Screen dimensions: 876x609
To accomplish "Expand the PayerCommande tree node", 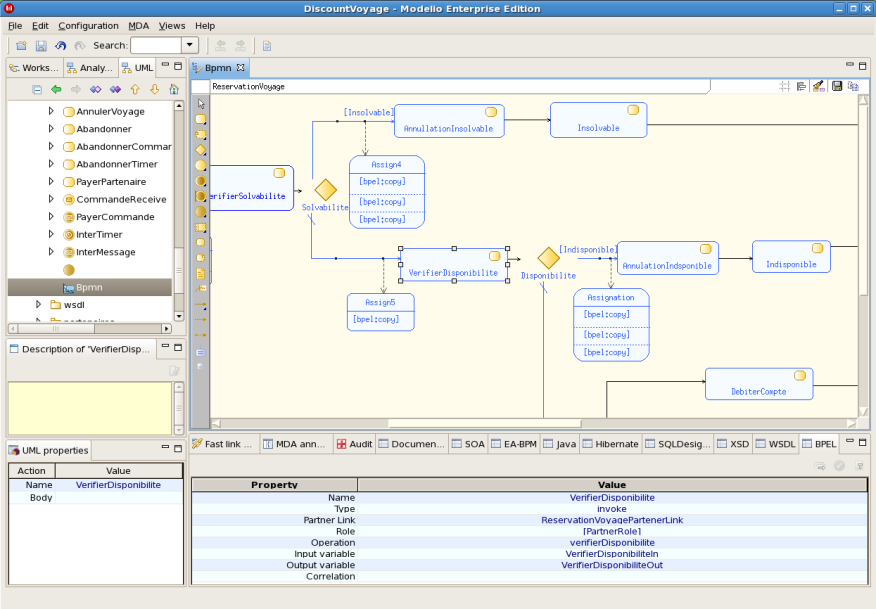I will coord(51,217).
